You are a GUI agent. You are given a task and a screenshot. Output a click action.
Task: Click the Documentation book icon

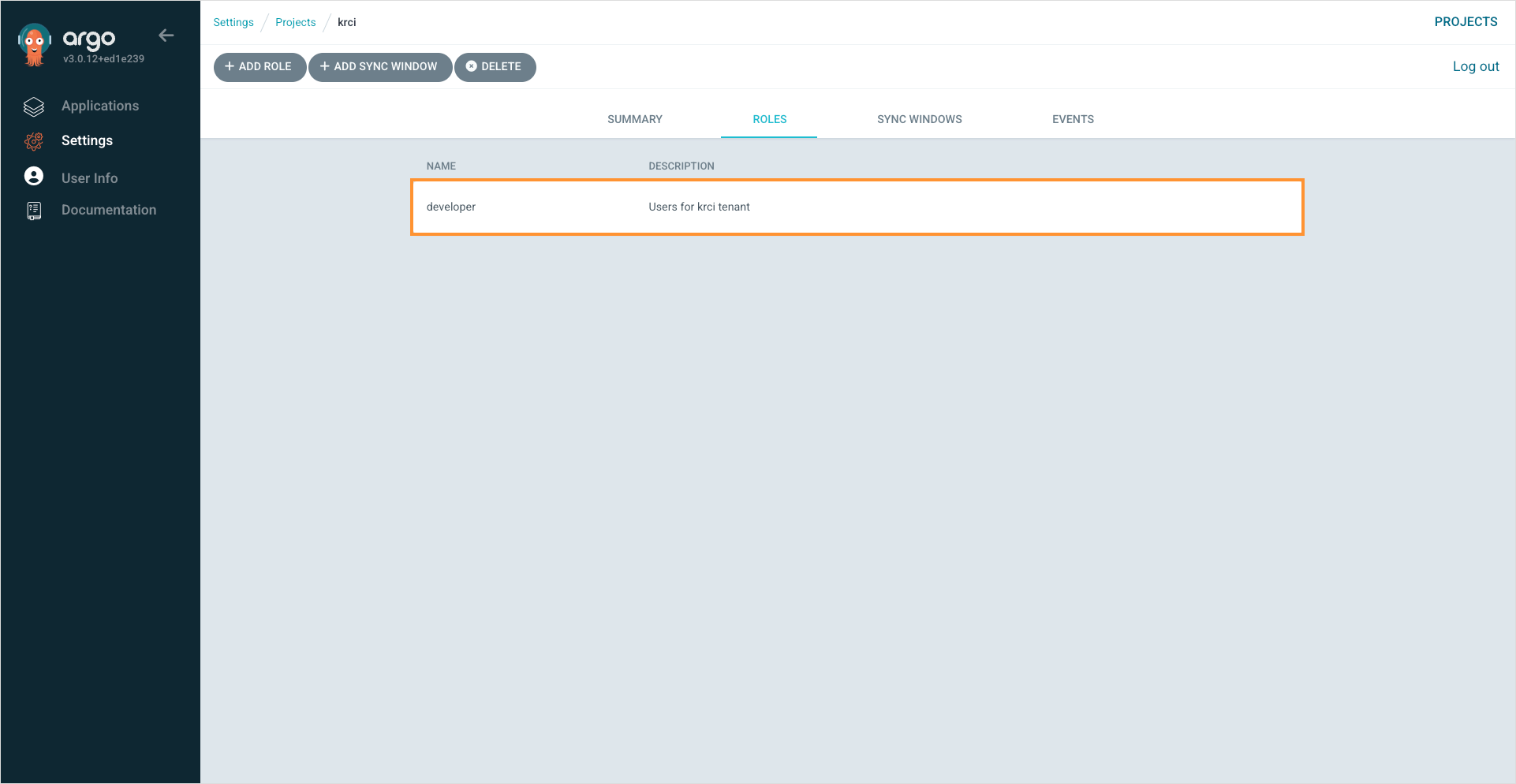pos(34,211)
